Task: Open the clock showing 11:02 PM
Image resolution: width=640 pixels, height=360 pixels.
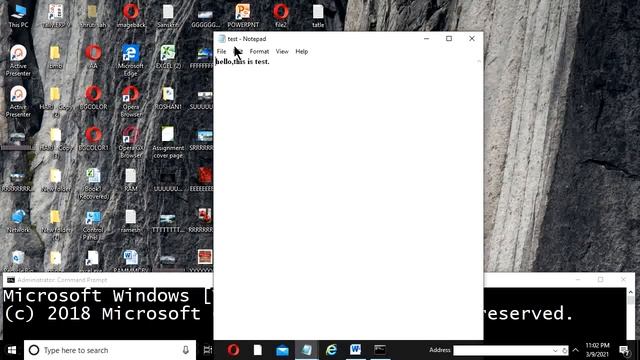Action: coord(598,350)
